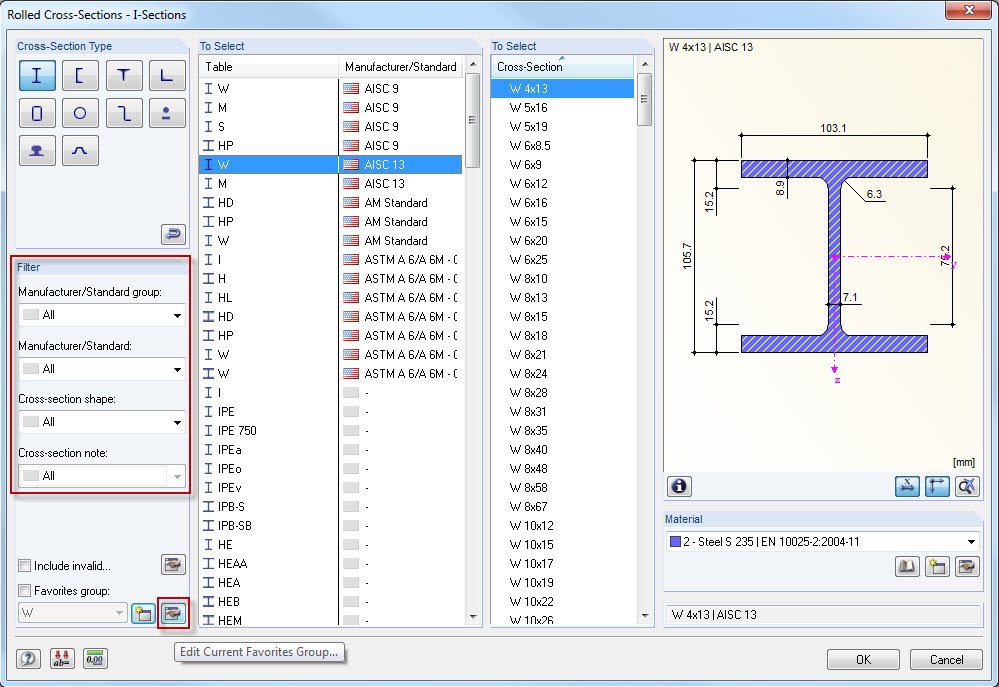
Task: Select cross-section W 5x16
Action: [563, 108]
